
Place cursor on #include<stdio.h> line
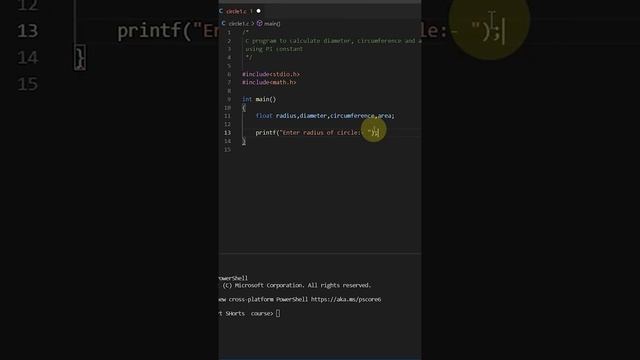point(271,74)
